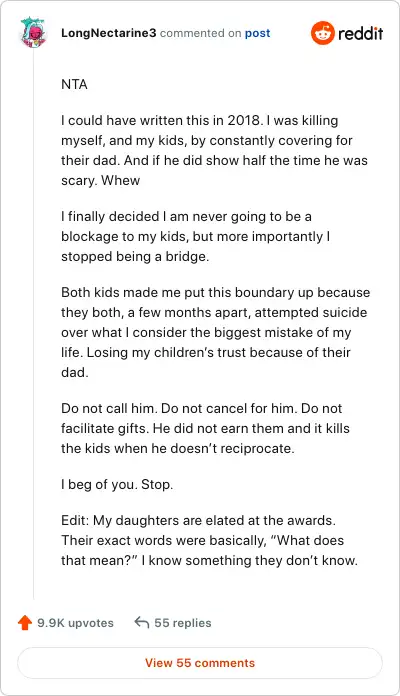
Task: Click the "View 55 comments" button
Action: [x=200, y=663]
